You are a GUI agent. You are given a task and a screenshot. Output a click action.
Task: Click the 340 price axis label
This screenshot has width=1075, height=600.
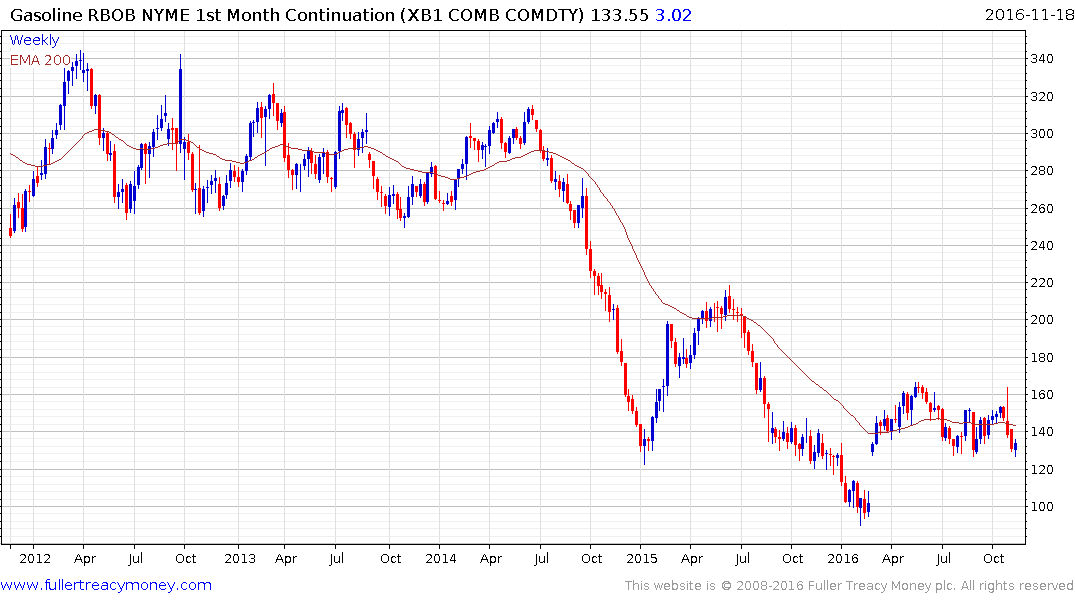click(x=1042, y=59)
